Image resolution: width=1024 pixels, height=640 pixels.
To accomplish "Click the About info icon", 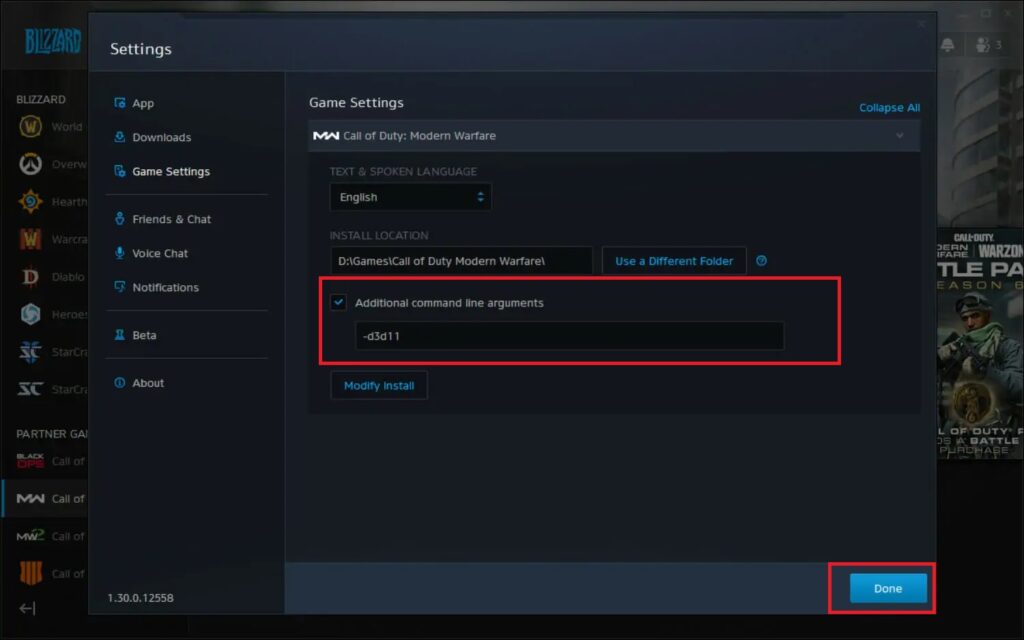I will point(120,382).
